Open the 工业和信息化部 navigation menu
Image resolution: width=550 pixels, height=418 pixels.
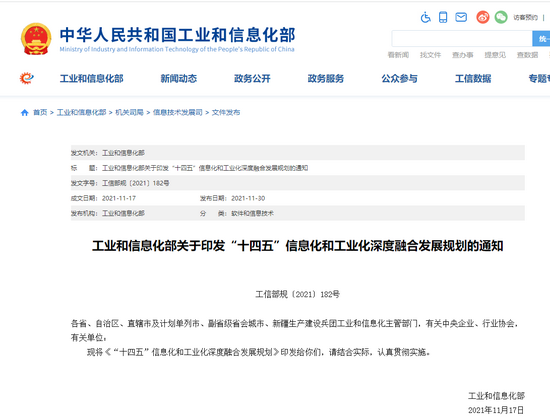(92, 79)
